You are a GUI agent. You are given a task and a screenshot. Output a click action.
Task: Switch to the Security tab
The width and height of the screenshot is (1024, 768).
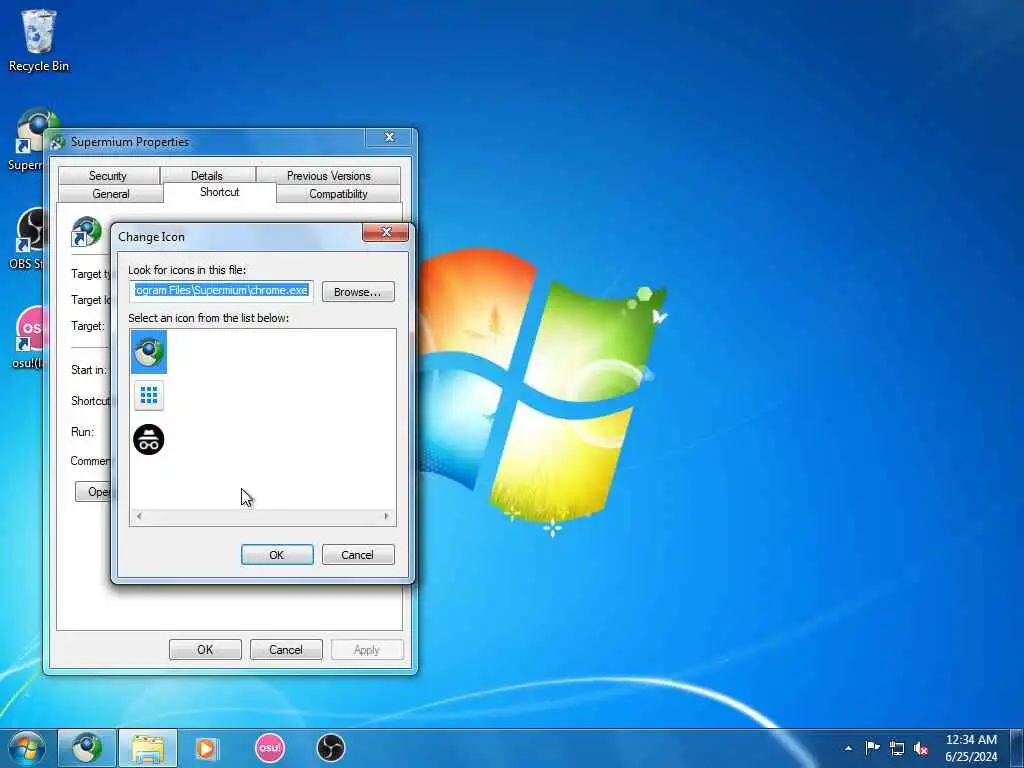(108, 176)
